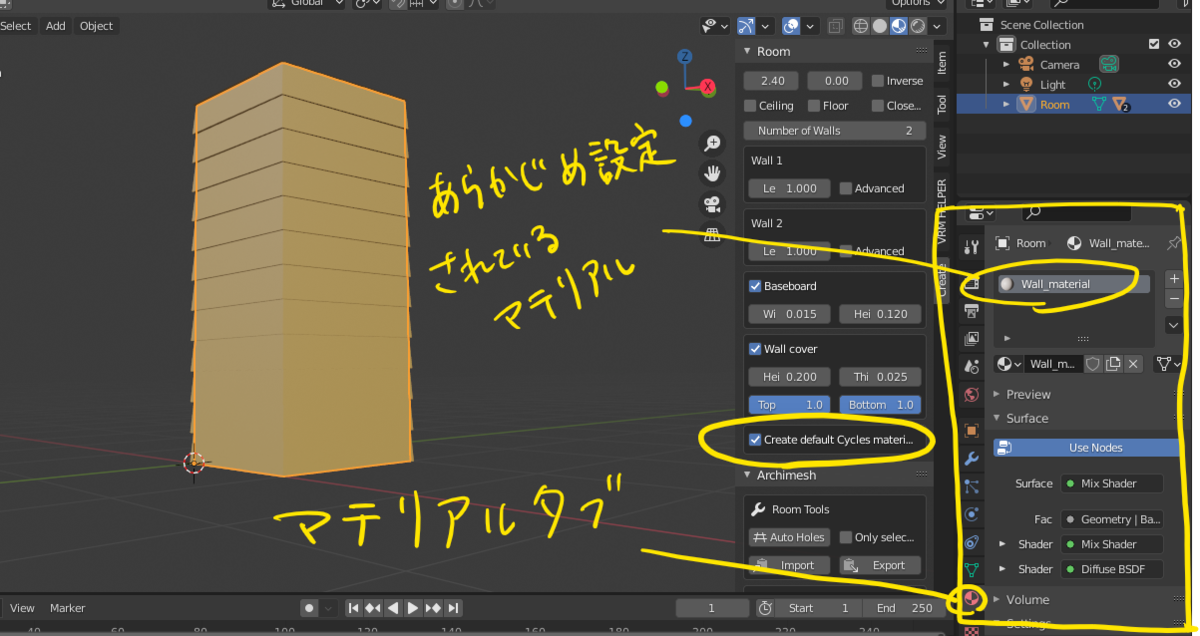Open the Object properties orange square tab

point(971,431)
